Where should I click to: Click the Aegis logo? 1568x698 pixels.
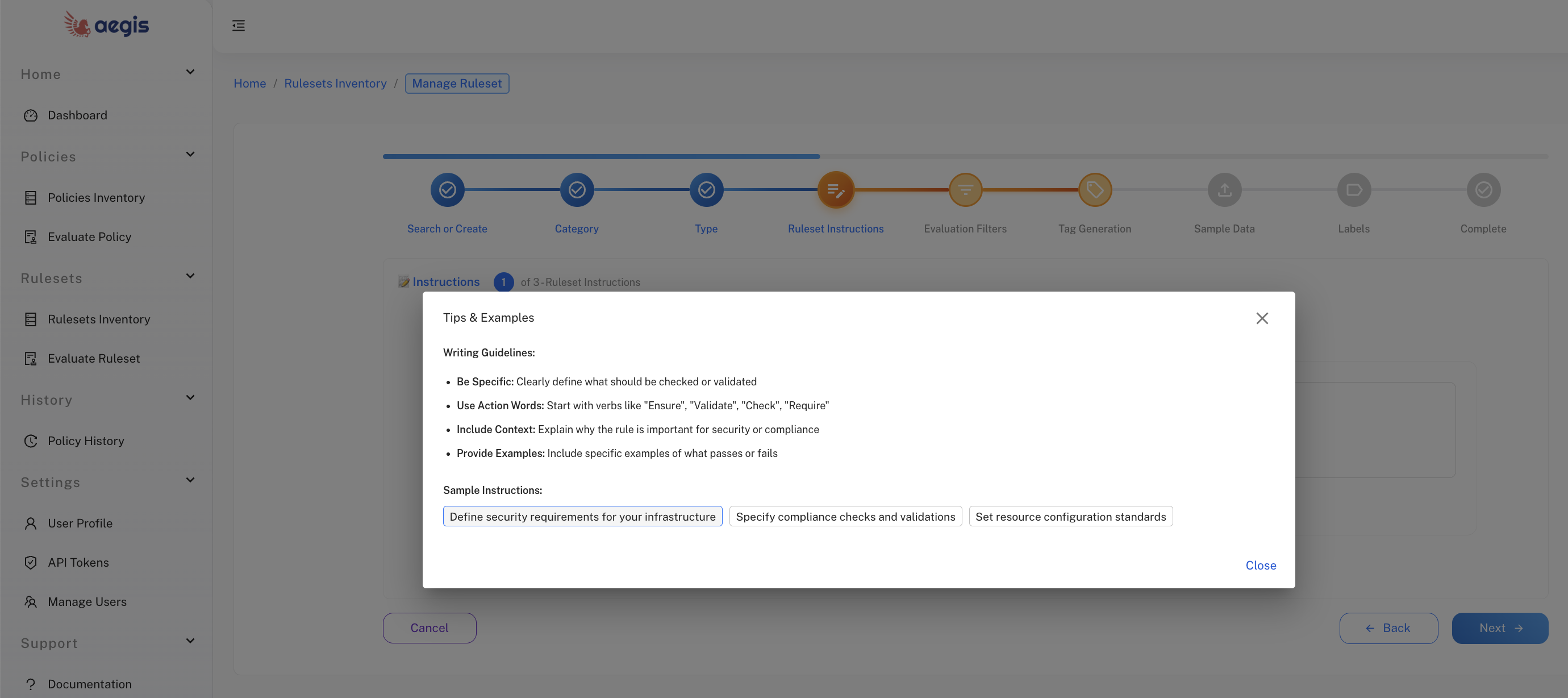tap(107, 25)
